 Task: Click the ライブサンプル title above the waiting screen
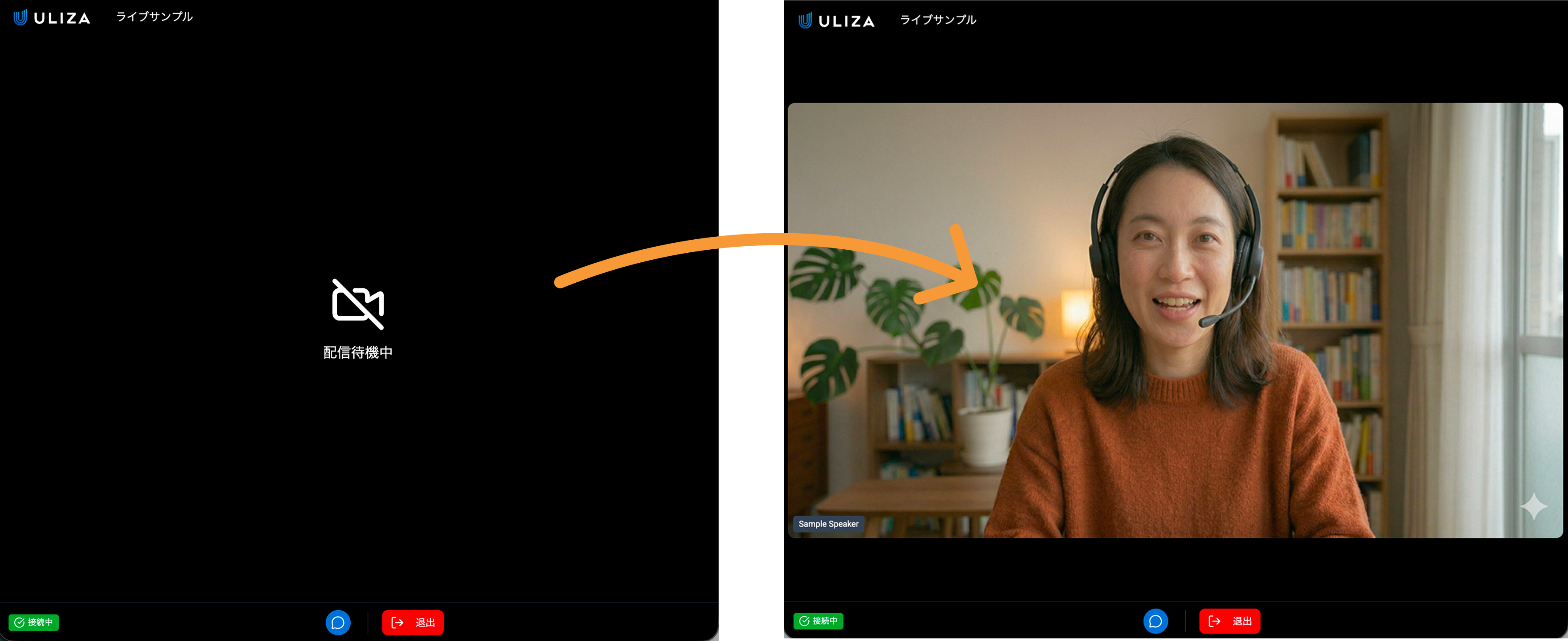pos(154,17)
